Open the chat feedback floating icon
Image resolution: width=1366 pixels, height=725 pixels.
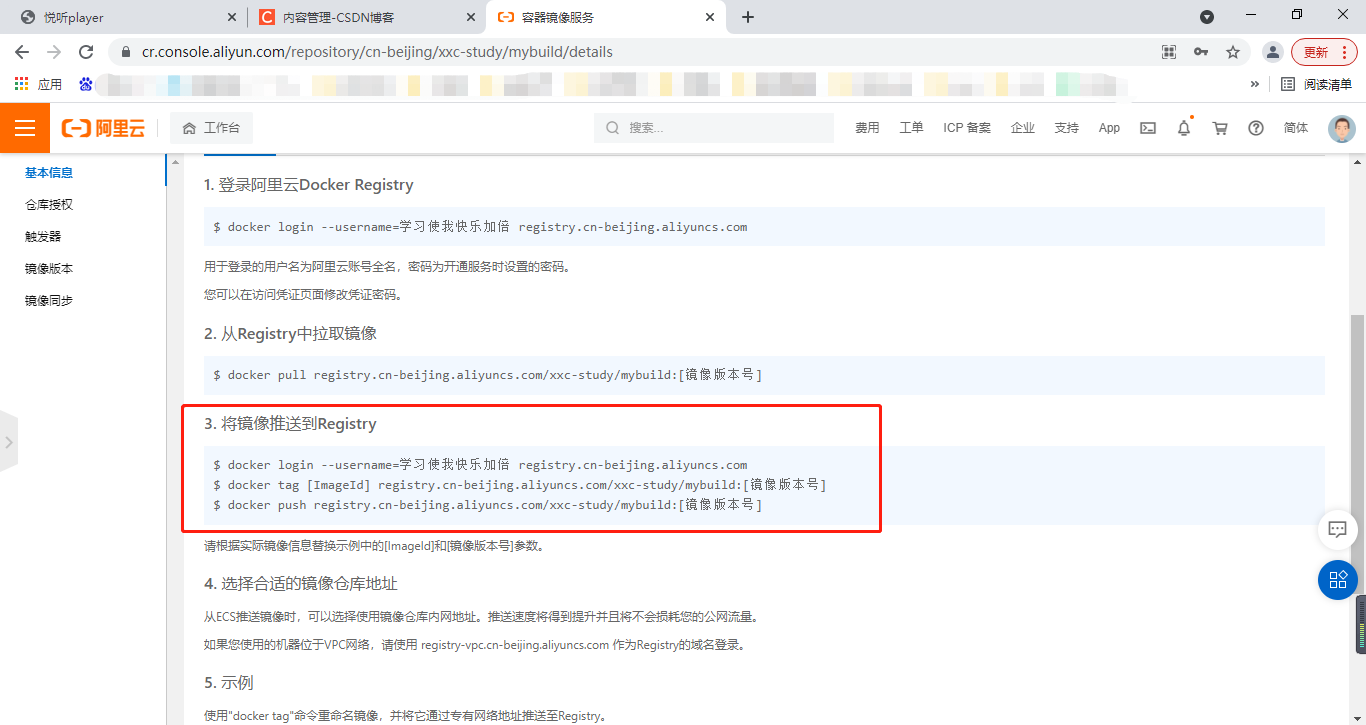pos(1337,528)
